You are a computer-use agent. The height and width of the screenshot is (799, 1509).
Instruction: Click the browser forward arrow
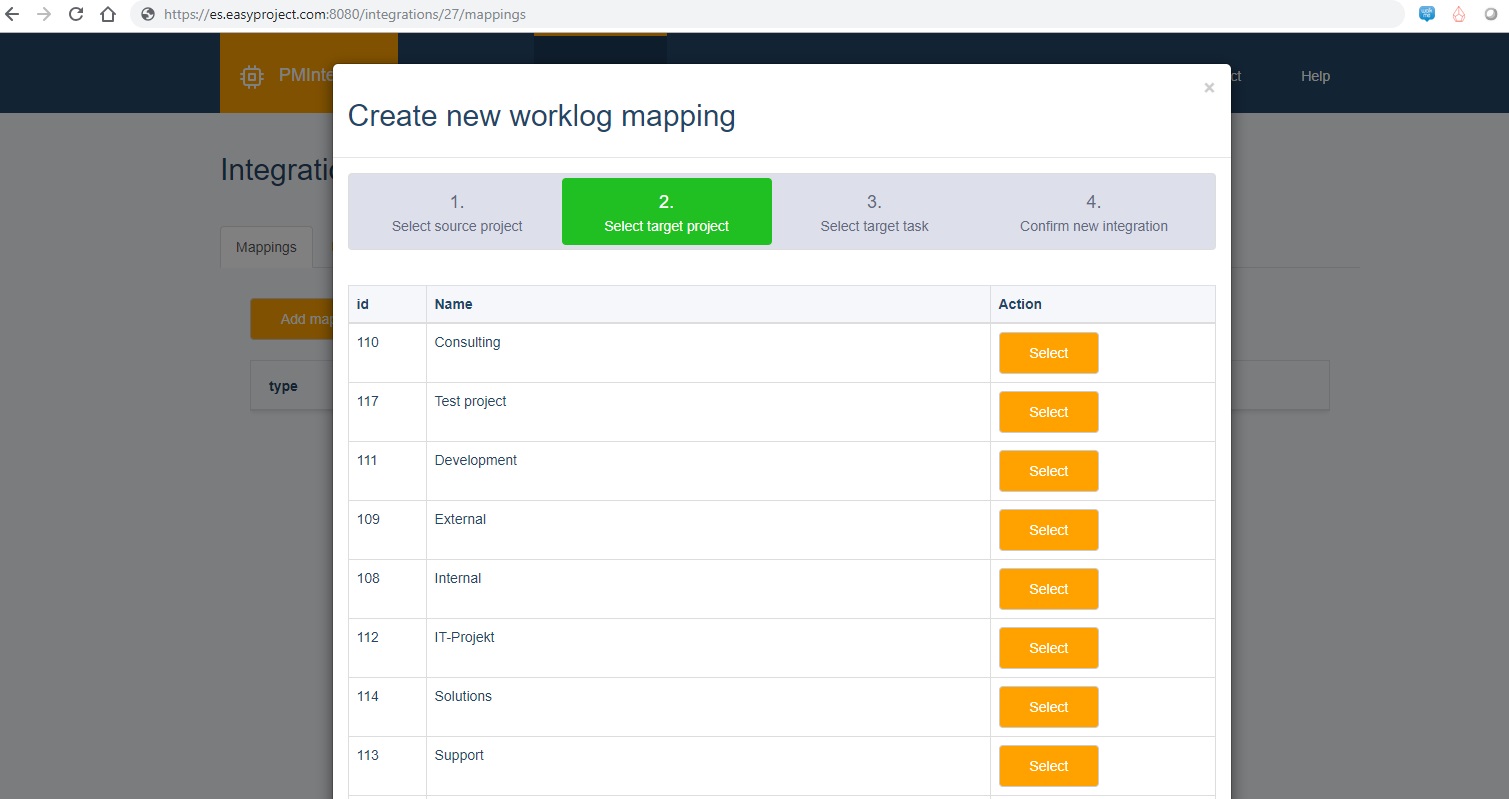click(x=45, y=14)
